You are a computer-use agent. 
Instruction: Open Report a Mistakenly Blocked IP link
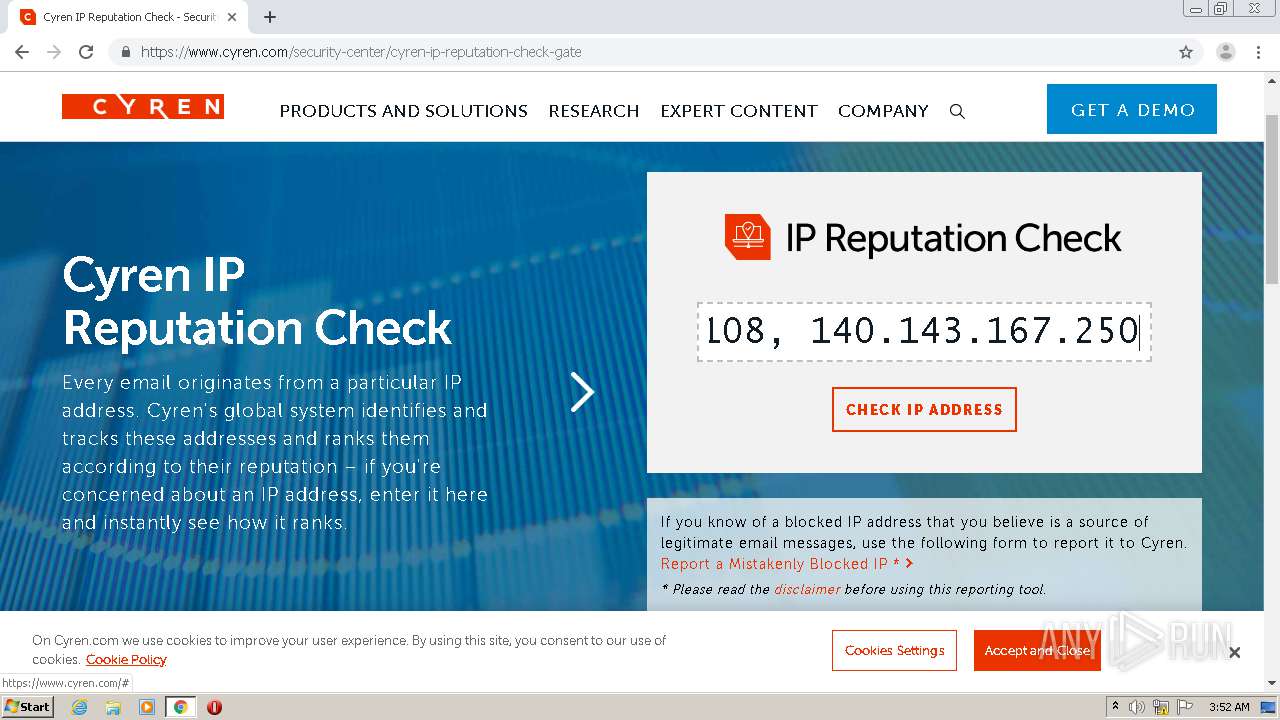point(787,564)
